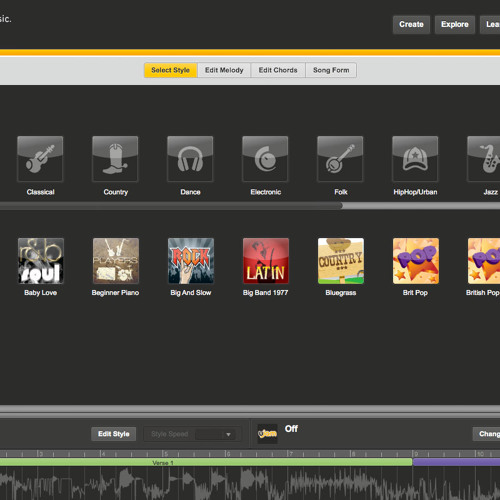This screenshot has height=500, width=500.
Task: Click the Explore button
Action: click(455, 24)
